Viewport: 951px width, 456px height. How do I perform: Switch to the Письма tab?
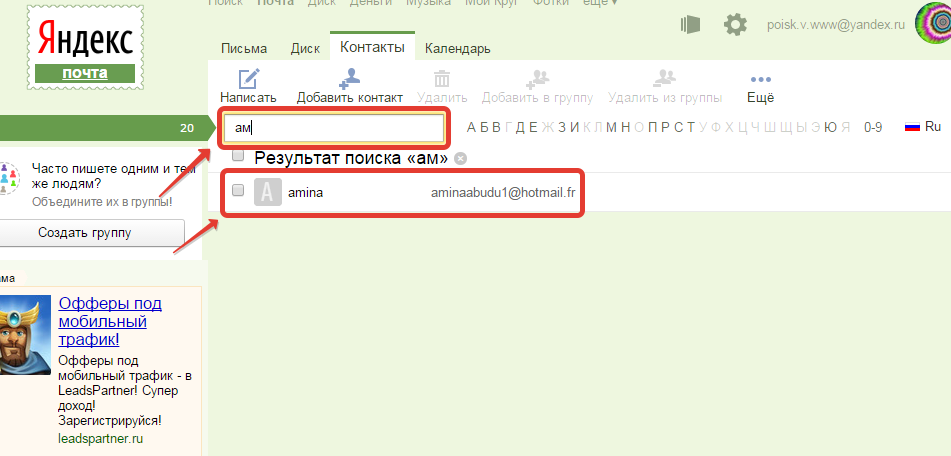(x=244, y=48)
